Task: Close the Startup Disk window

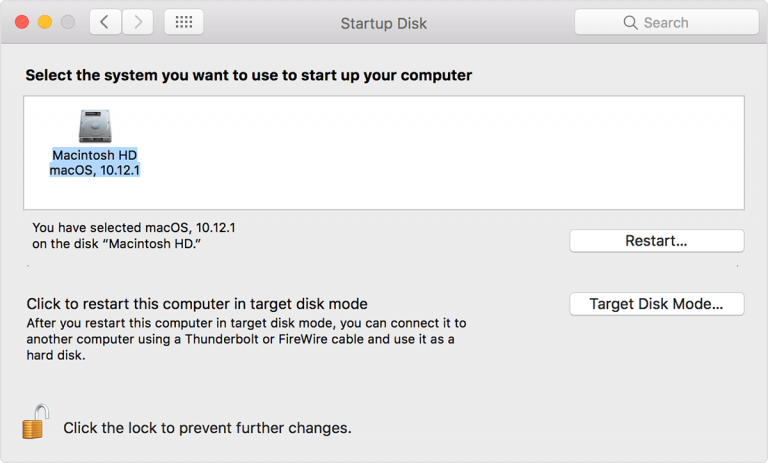Action: click(x=22, y=22)
